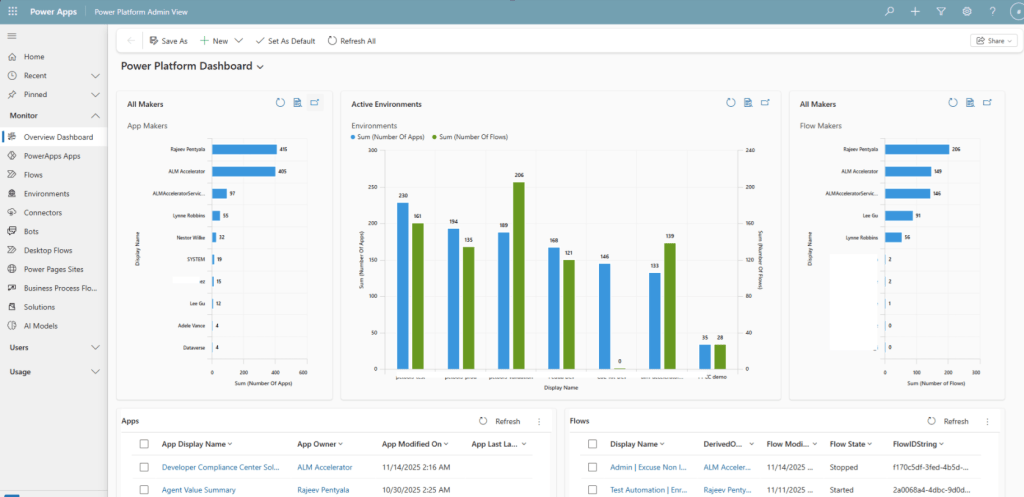1024x497 pixels.
Task: Open the Power Platform Dashboard selector dropdown
Action: [x=261, y=67]
